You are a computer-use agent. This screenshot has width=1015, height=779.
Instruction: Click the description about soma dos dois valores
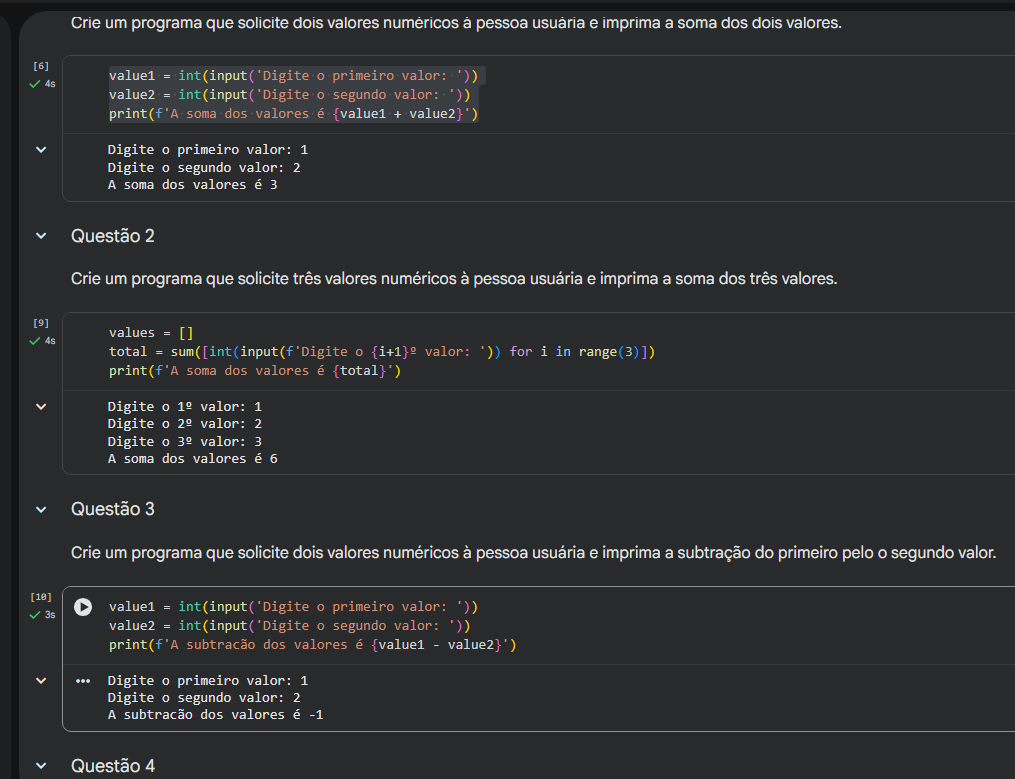click(456, 23)
